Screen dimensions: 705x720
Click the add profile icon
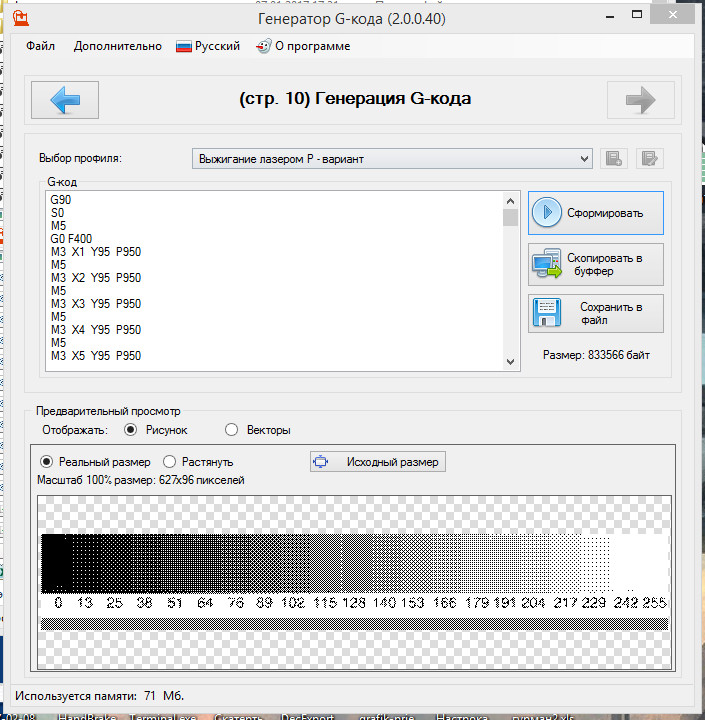(614, 159)
